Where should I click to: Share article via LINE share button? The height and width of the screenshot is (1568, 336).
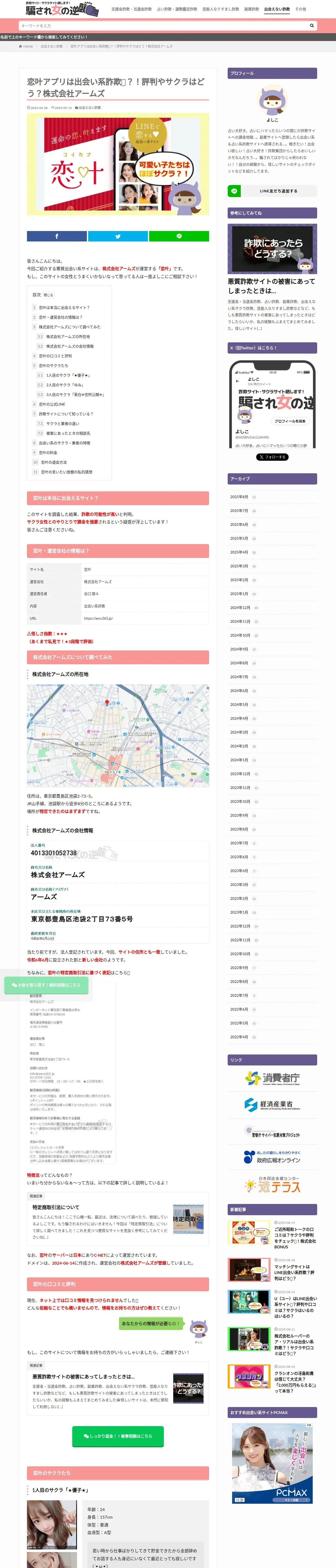(x=179, y=236)
